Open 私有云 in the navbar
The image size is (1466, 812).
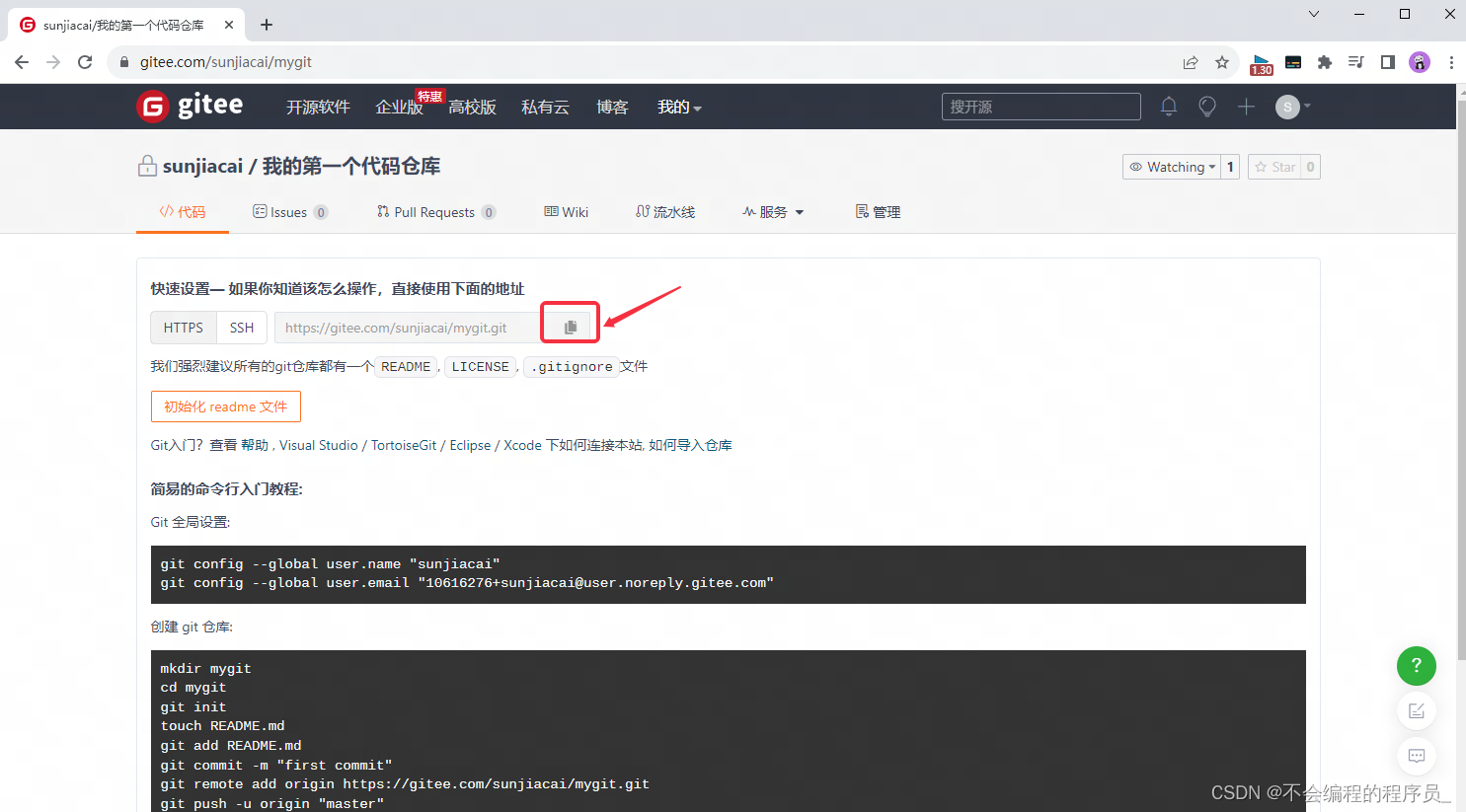[545, 107]
